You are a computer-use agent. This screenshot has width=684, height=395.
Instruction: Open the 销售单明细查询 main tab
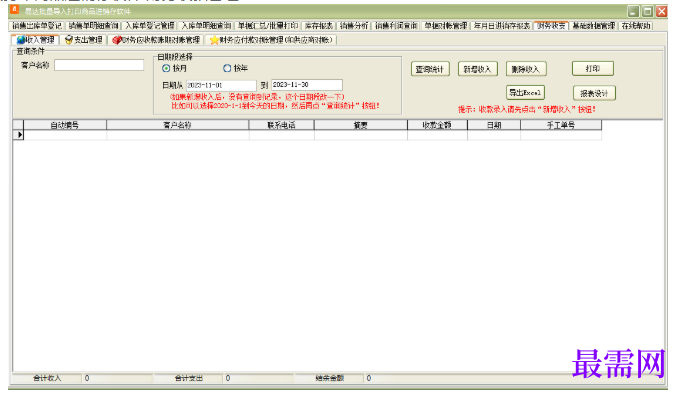pyautogui.click(x=93, y=26)
